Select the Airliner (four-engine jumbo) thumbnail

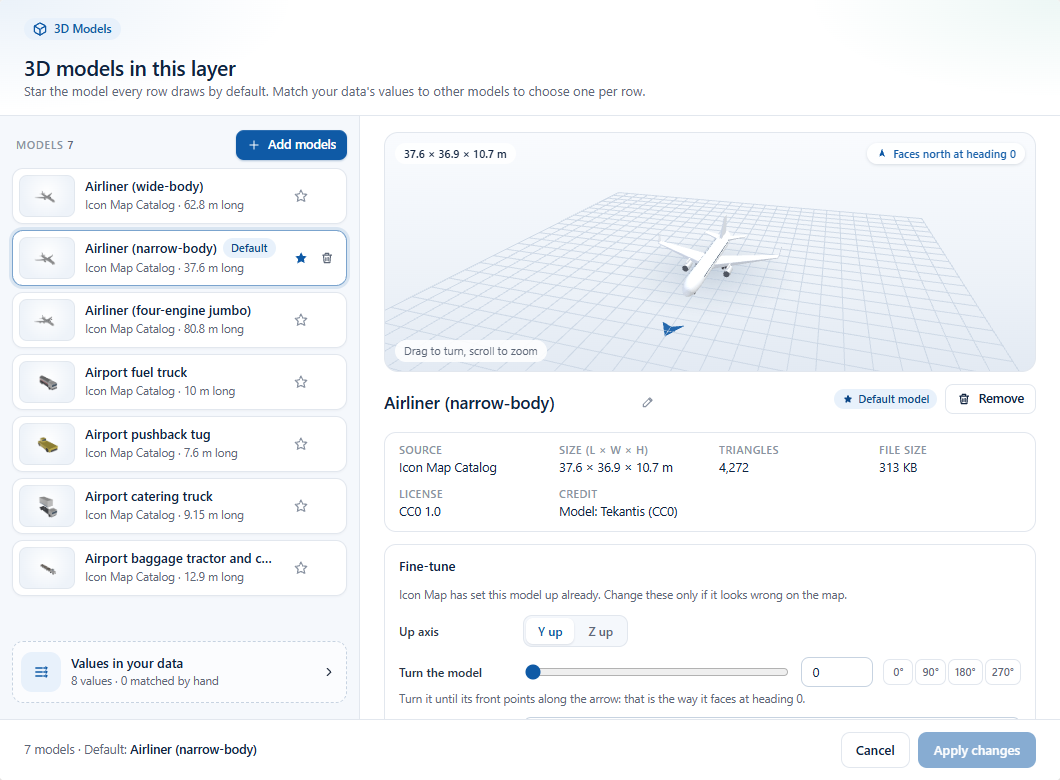[47, 320]
